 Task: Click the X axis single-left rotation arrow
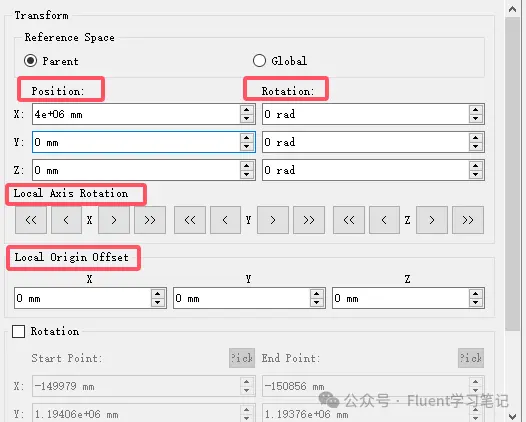[66, 220]
